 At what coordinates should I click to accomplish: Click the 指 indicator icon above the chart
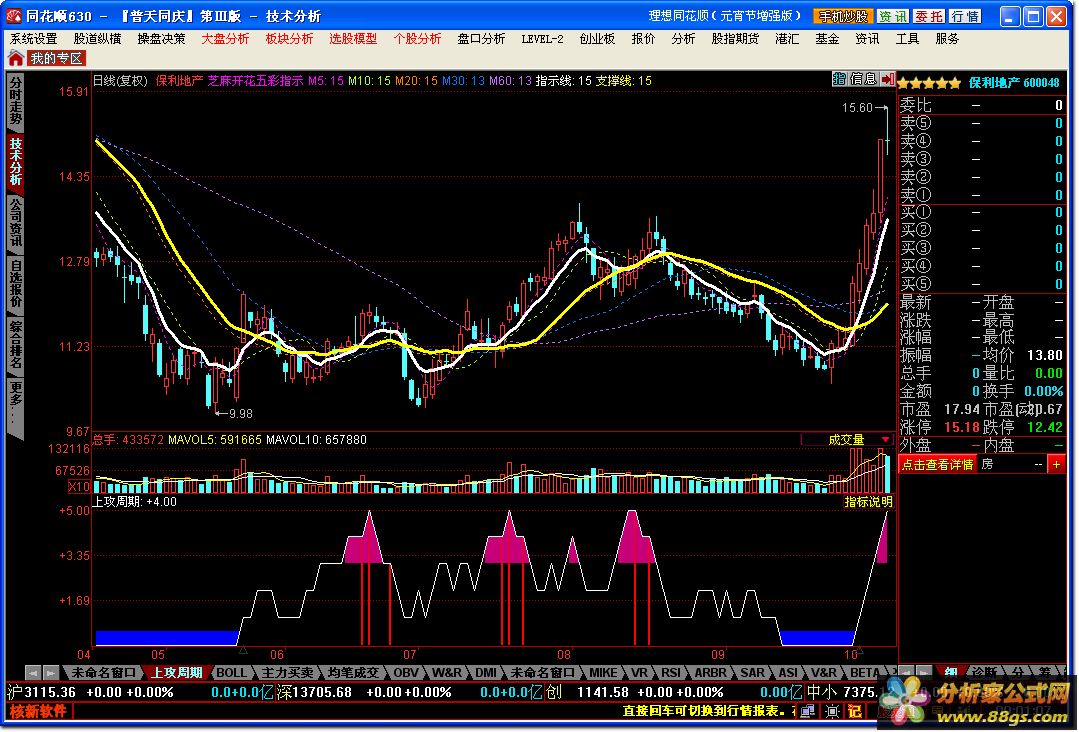[839, 79]
